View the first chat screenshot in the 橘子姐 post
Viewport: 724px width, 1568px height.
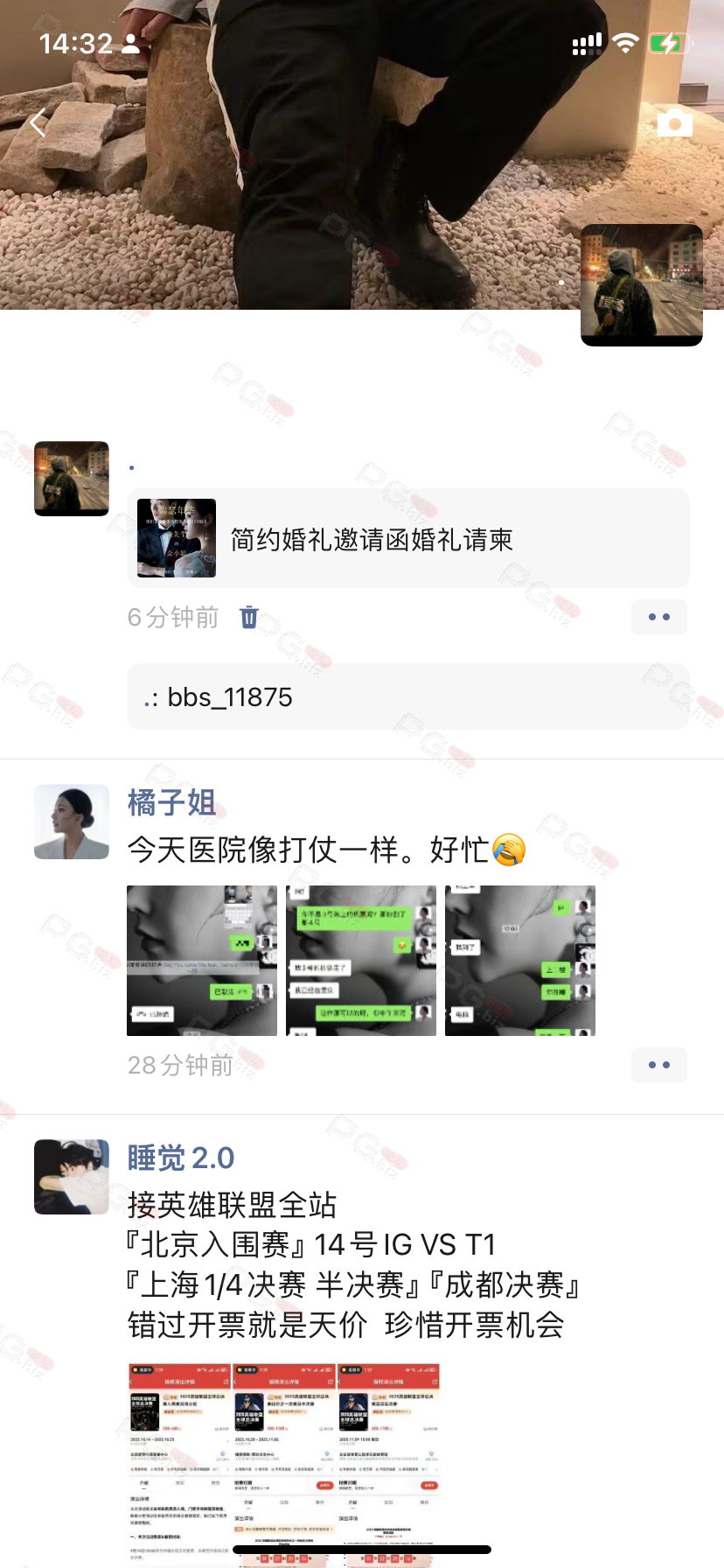(202, 961)
